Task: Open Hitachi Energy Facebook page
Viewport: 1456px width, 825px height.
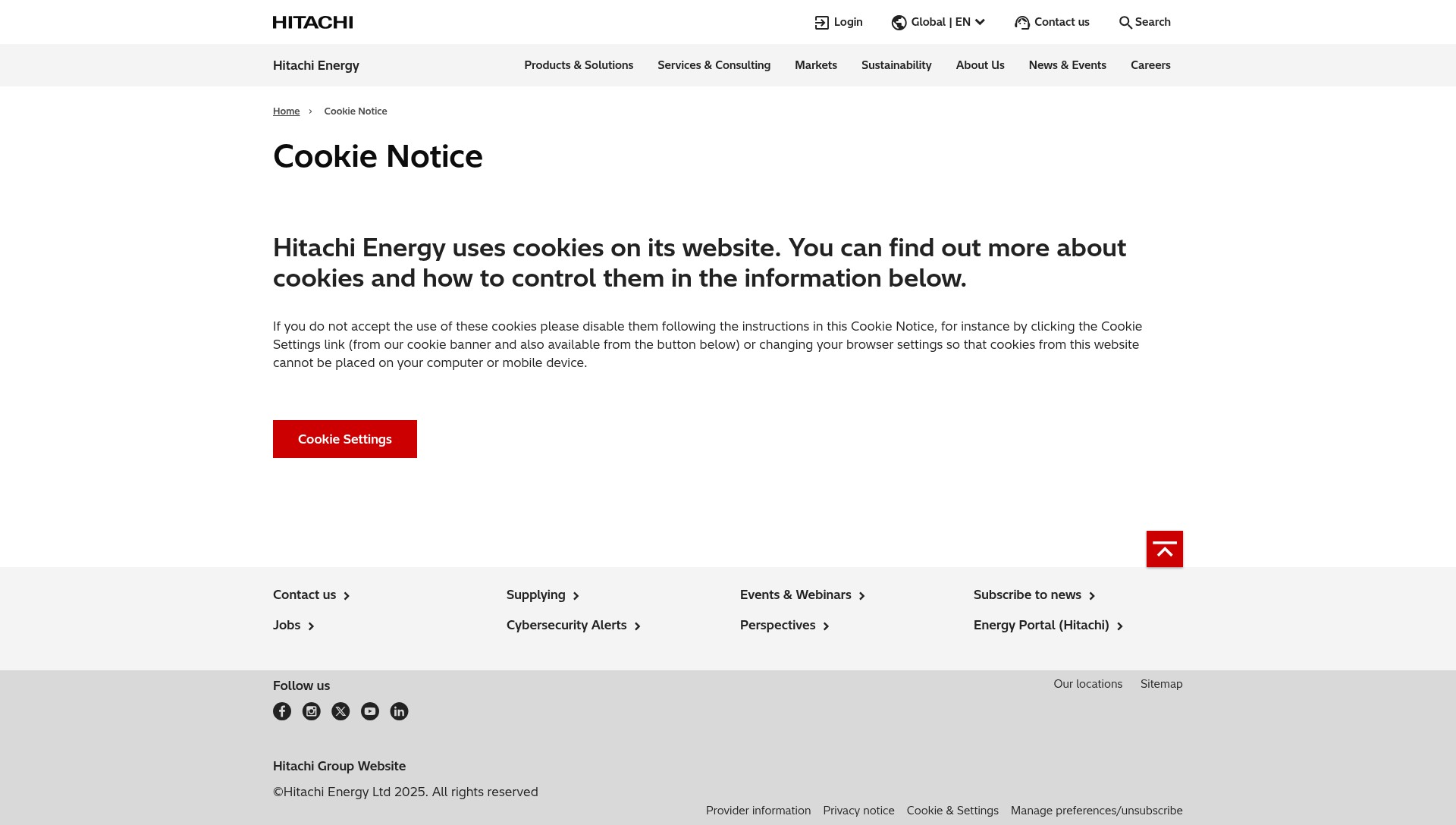Action: (282, 711)
